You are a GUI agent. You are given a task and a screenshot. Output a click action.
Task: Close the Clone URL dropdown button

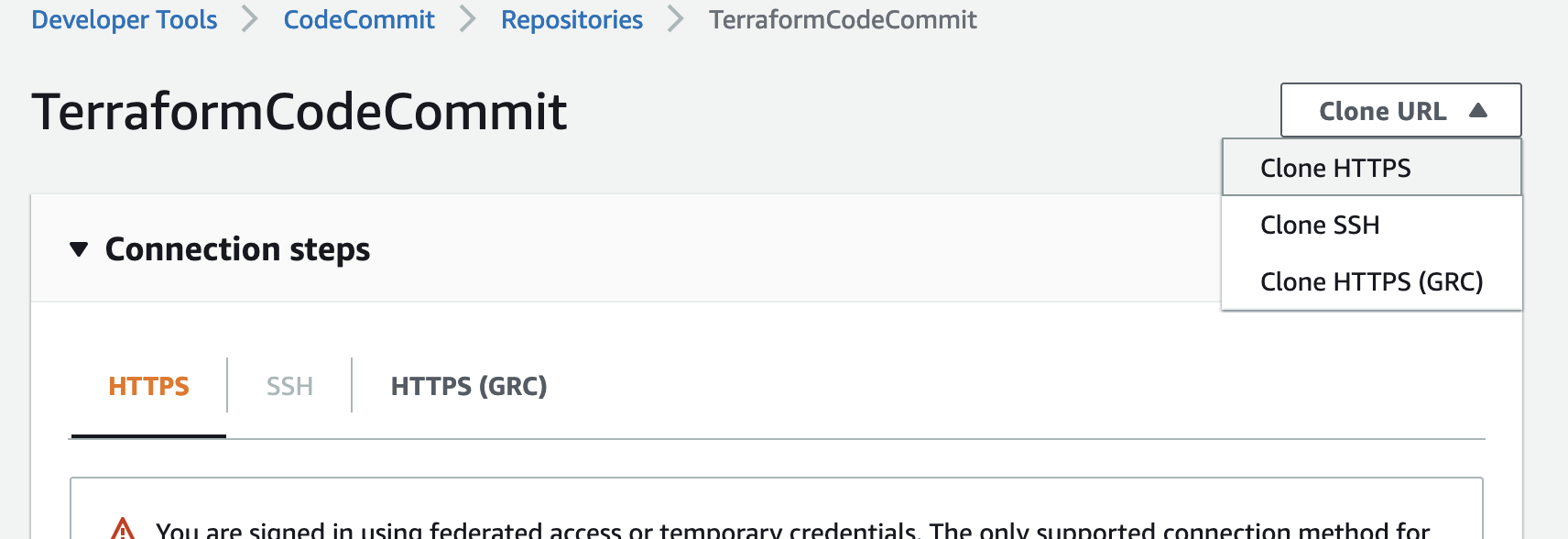click(x=1400, y=111)
